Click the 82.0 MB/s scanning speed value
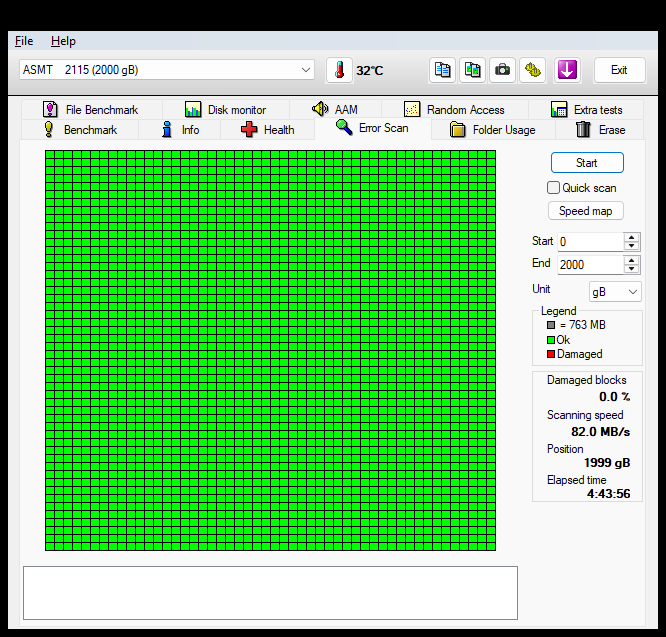The width and height of the screenshot is (666, 637). tap(600, 432)
